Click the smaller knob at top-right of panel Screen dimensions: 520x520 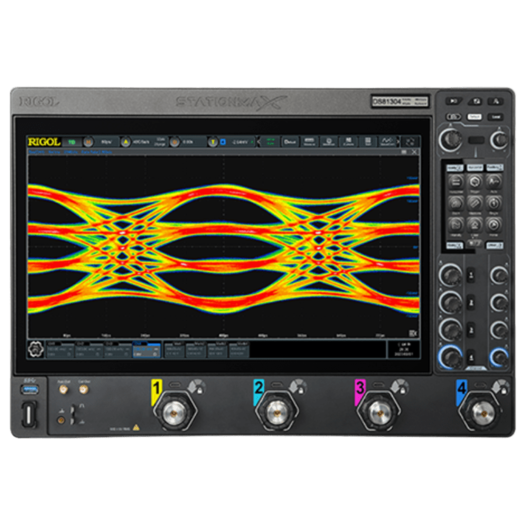pyautogui.click(x=499, y=140)
